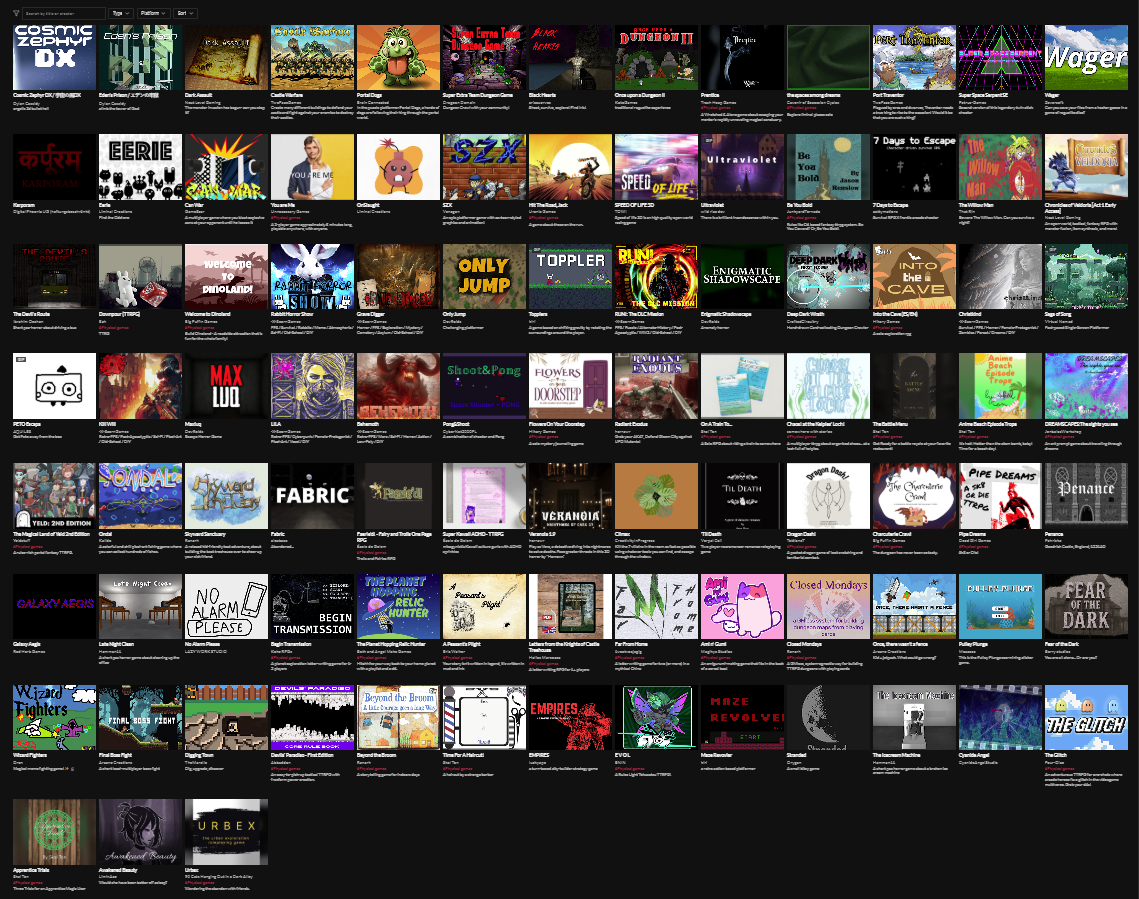This screenshot has width=1139, height=899.
Task: Click The Glitch game thumbnail
Action: (x=1086, y=717)
